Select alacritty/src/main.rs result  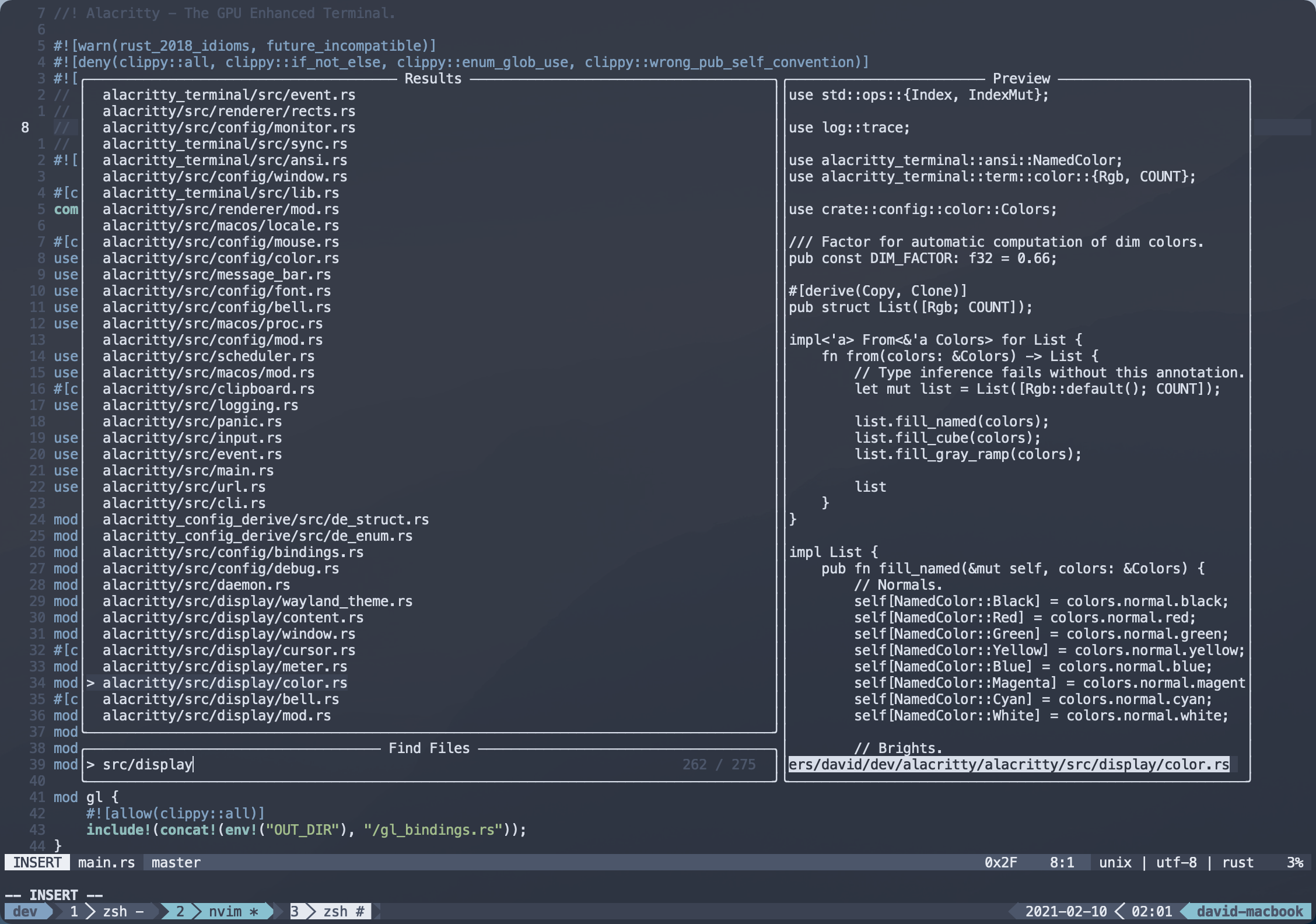tap(188, 471)
